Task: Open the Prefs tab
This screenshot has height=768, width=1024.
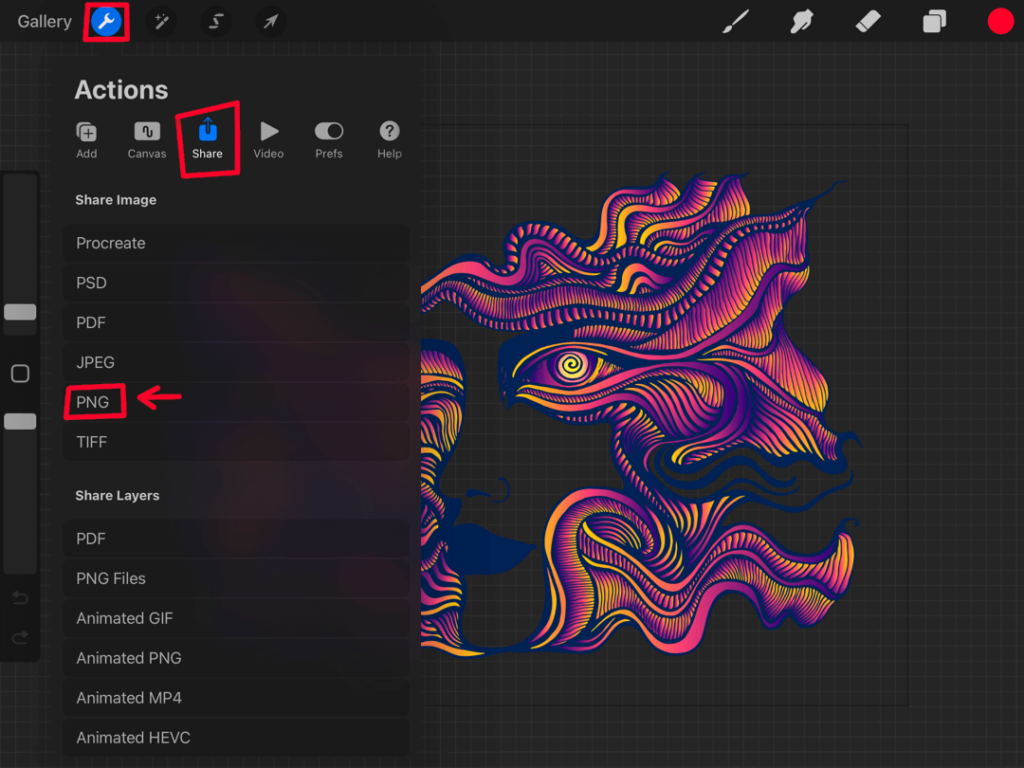Action: pyautogui.click(x=329, y=138)
